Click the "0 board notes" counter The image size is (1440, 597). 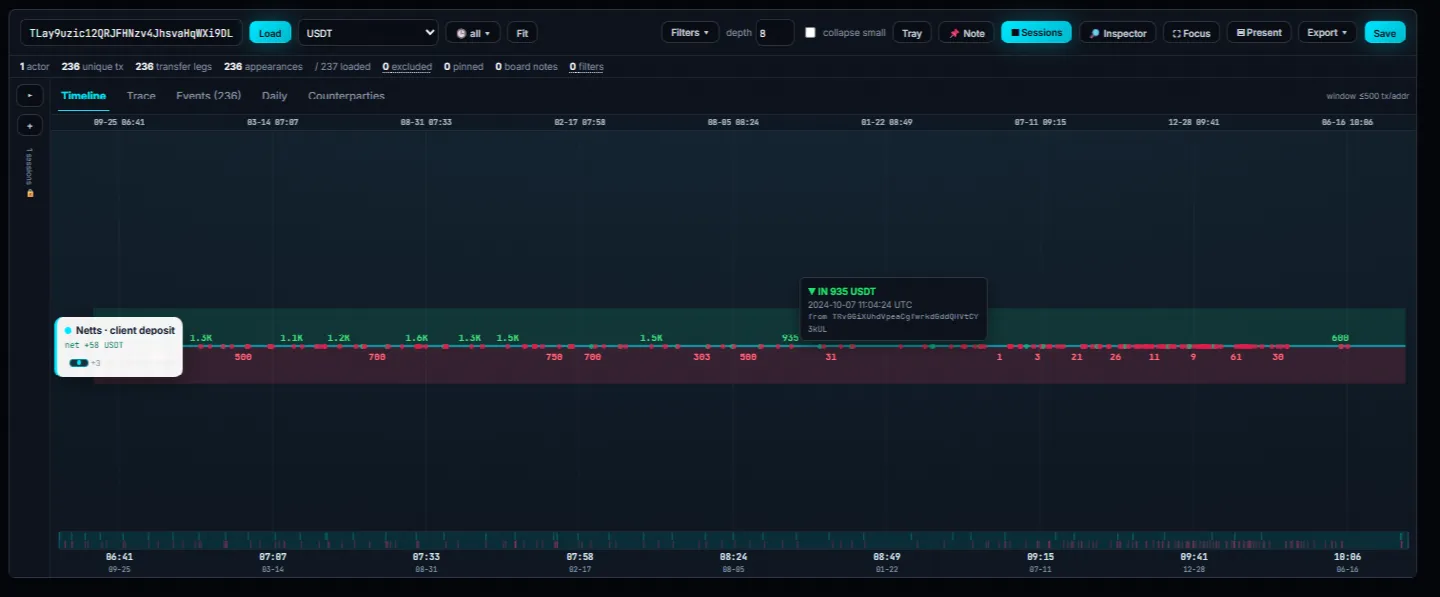526,67
